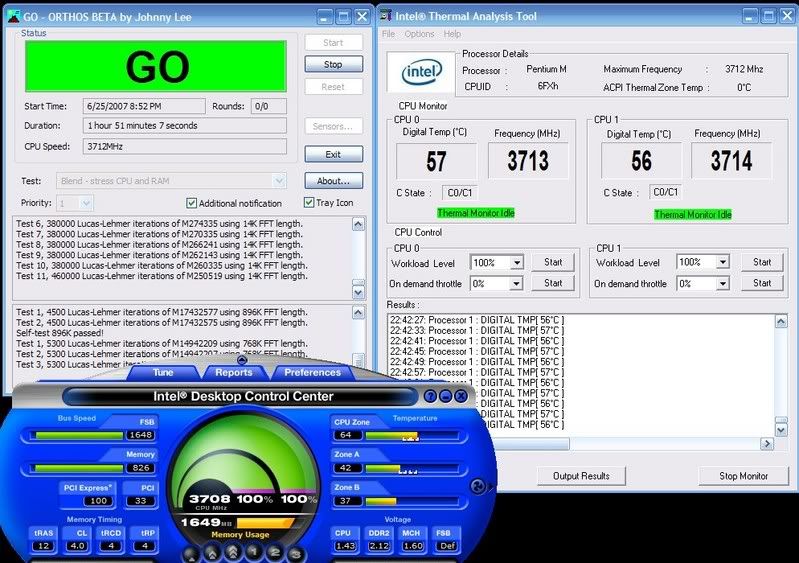Open CPU 1 On demand throttle dropdown
Screen dimensions: 799x563
pyautogui.click(x=723, y=283)
